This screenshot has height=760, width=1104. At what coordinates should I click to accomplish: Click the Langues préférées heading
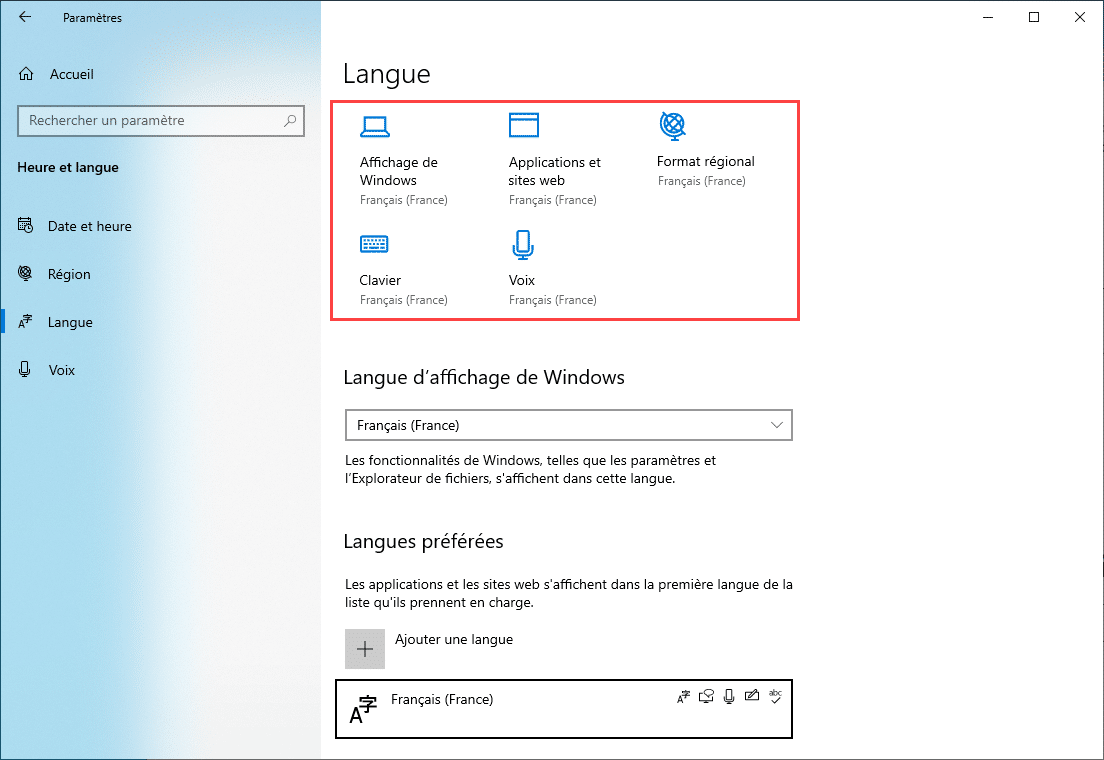click(x=423, y=542)
